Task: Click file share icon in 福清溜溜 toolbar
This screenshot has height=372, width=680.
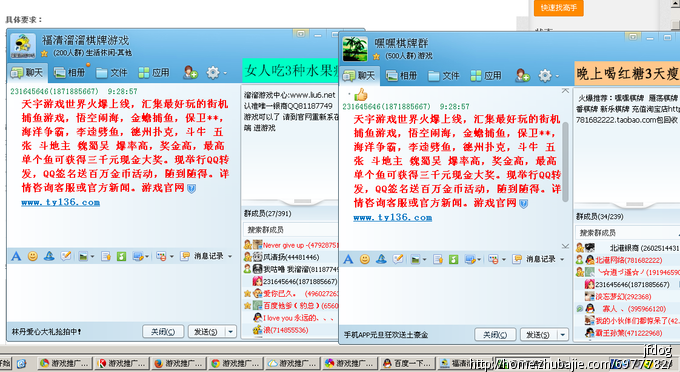Action: 106,257
